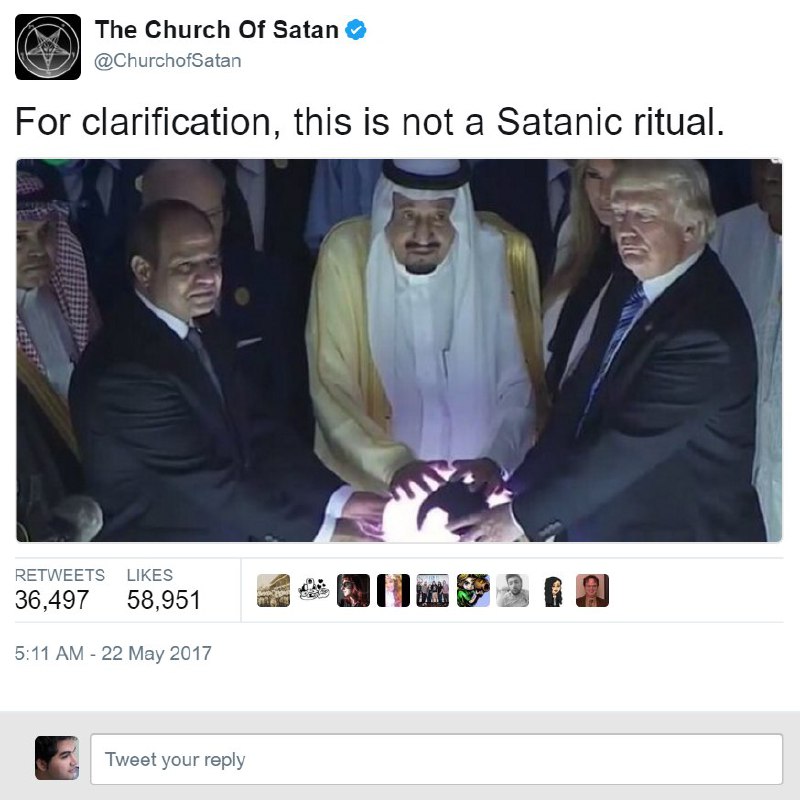Viewport: 800px width, 800px height.
Task: Open the Church of Satan pentagram avatar
Action: (48, 47)
